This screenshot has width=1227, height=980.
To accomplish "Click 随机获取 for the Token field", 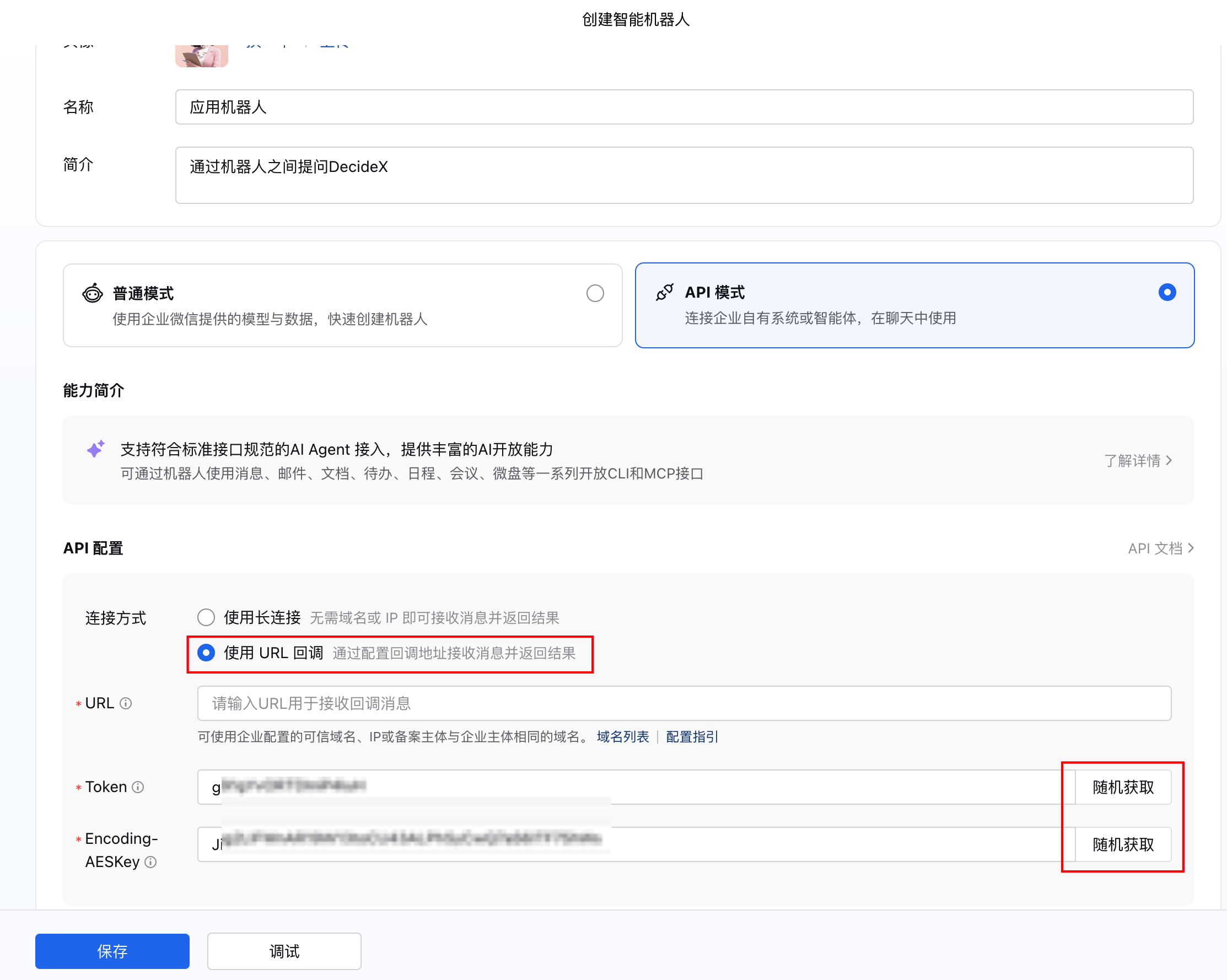I will [x=1123, y=787].
